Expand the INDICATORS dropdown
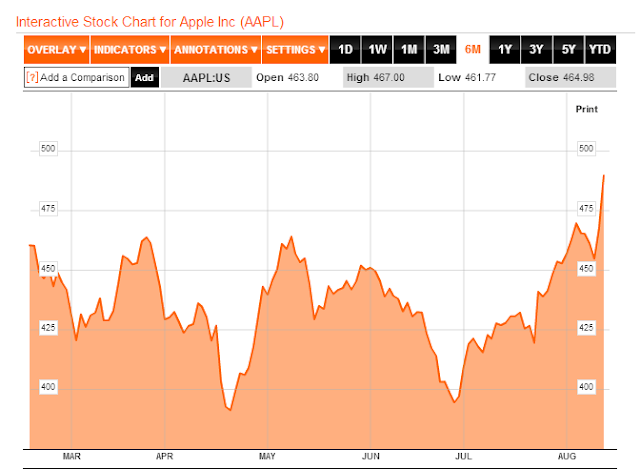Image resolution: width=640 pixels, height=469 pixels. (x=130, y=50)
